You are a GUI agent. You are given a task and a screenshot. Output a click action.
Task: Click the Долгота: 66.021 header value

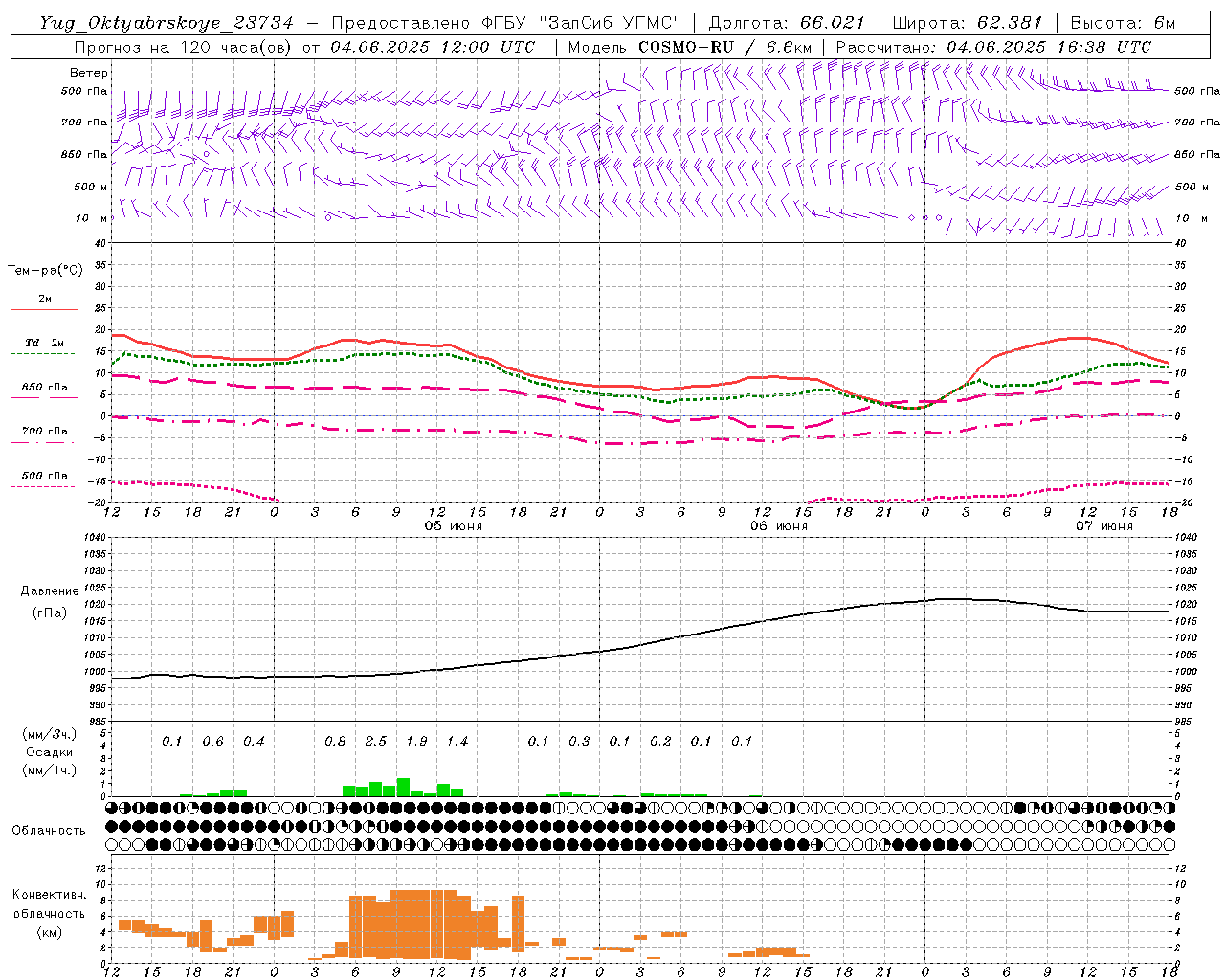[x=787, y=23]
